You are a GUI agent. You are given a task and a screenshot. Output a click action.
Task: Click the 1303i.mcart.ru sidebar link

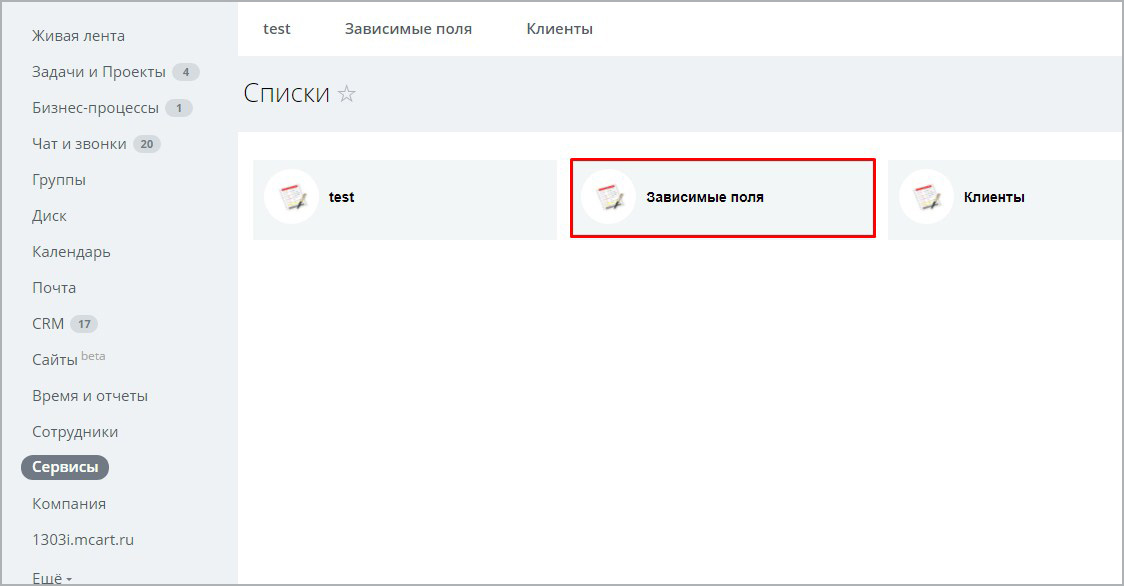point(83,540)
